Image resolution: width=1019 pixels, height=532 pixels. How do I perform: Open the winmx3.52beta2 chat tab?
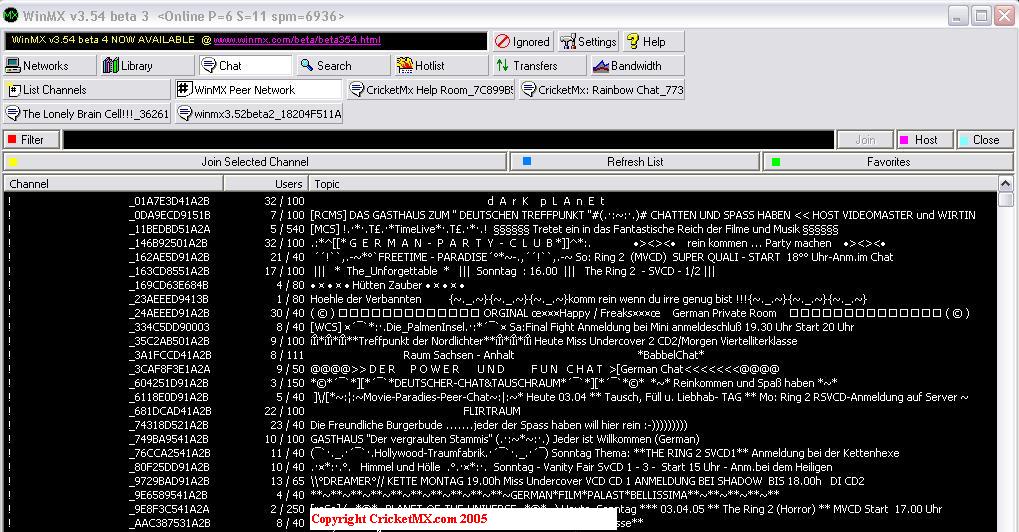(x=258, y=114)
